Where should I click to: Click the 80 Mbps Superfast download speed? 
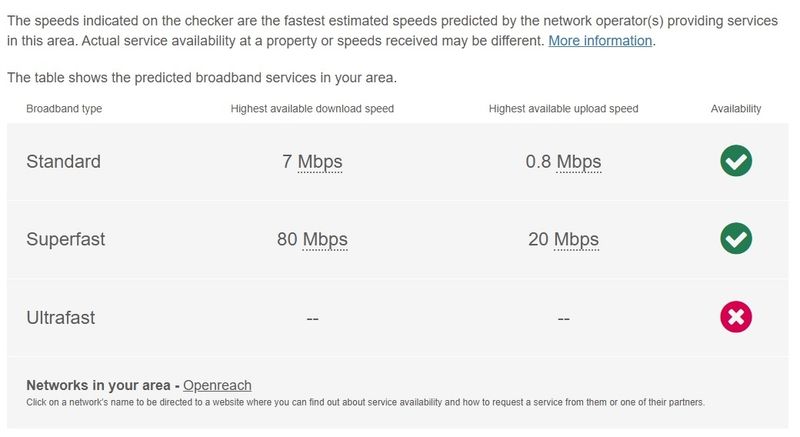312,239
